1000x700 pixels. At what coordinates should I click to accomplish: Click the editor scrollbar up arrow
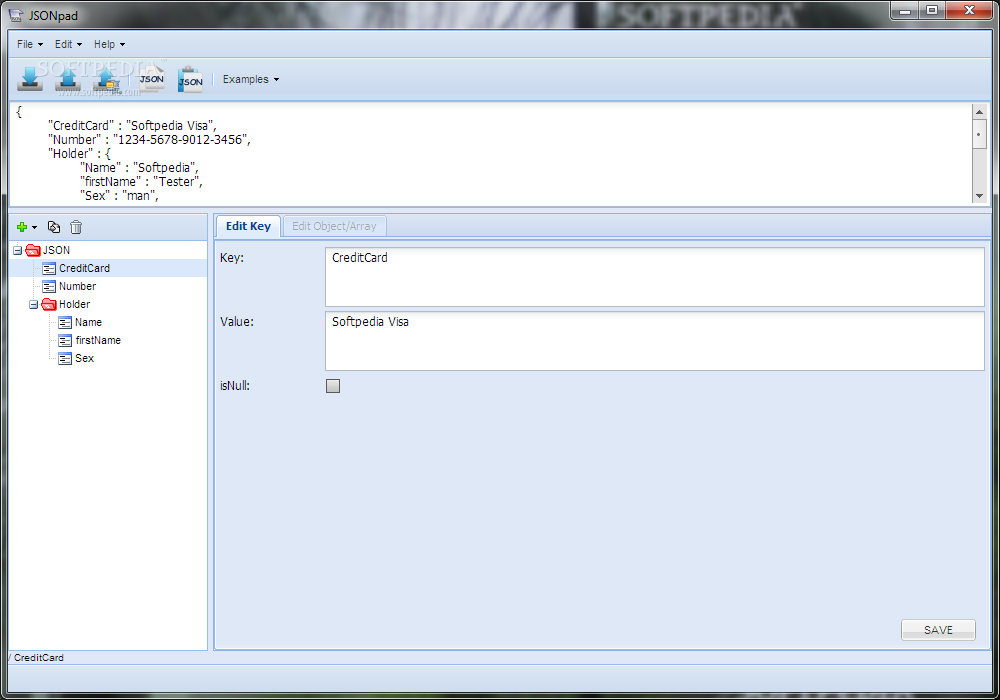coord(979,112)
